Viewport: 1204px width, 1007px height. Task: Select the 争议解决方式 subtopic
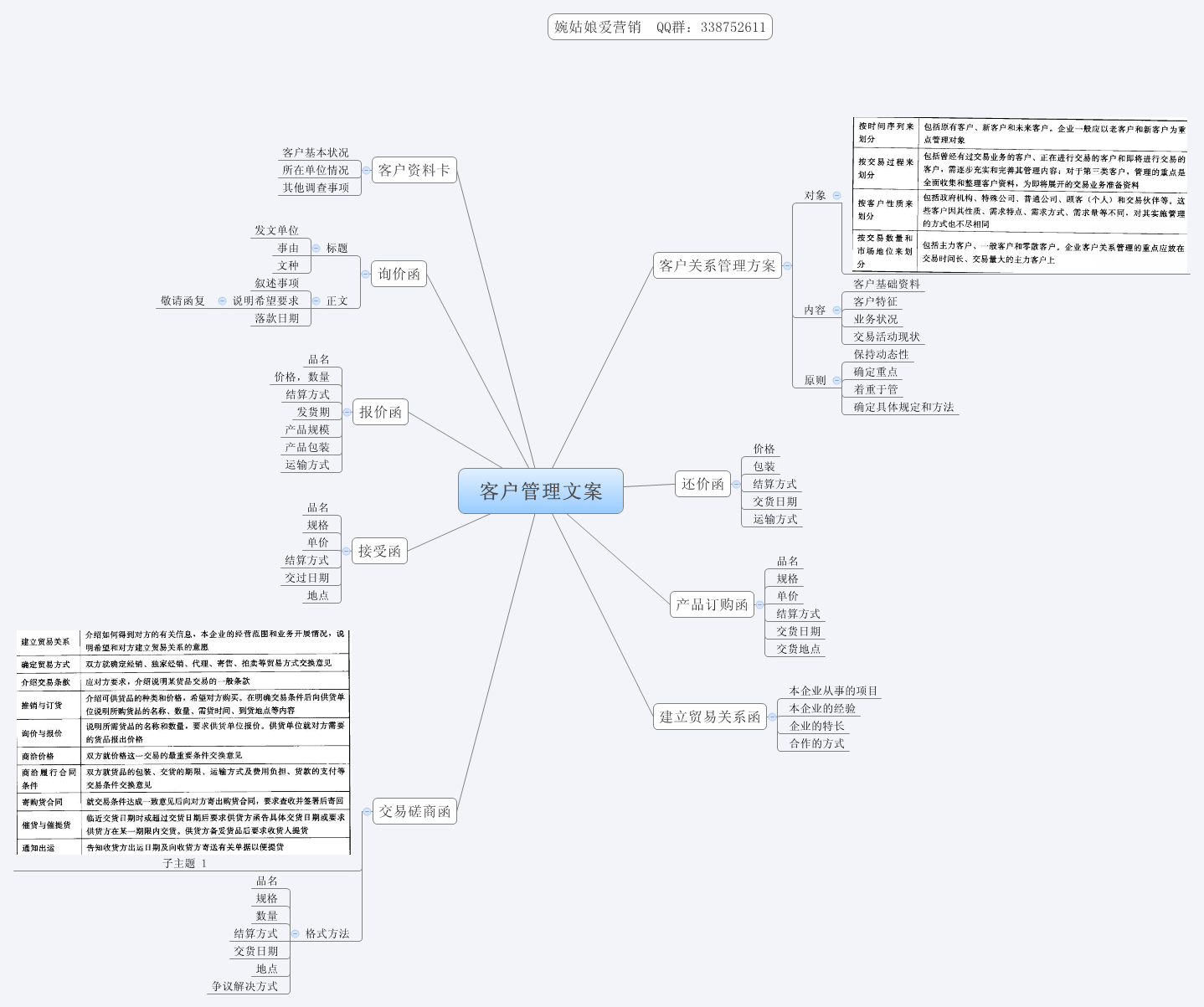[x=244, y=986]
